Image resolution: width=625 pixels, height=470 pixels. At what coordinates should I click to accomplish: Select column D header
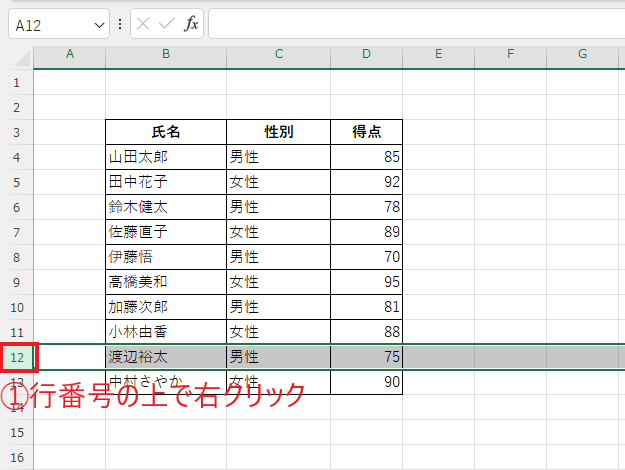click(x=366, y=57)
